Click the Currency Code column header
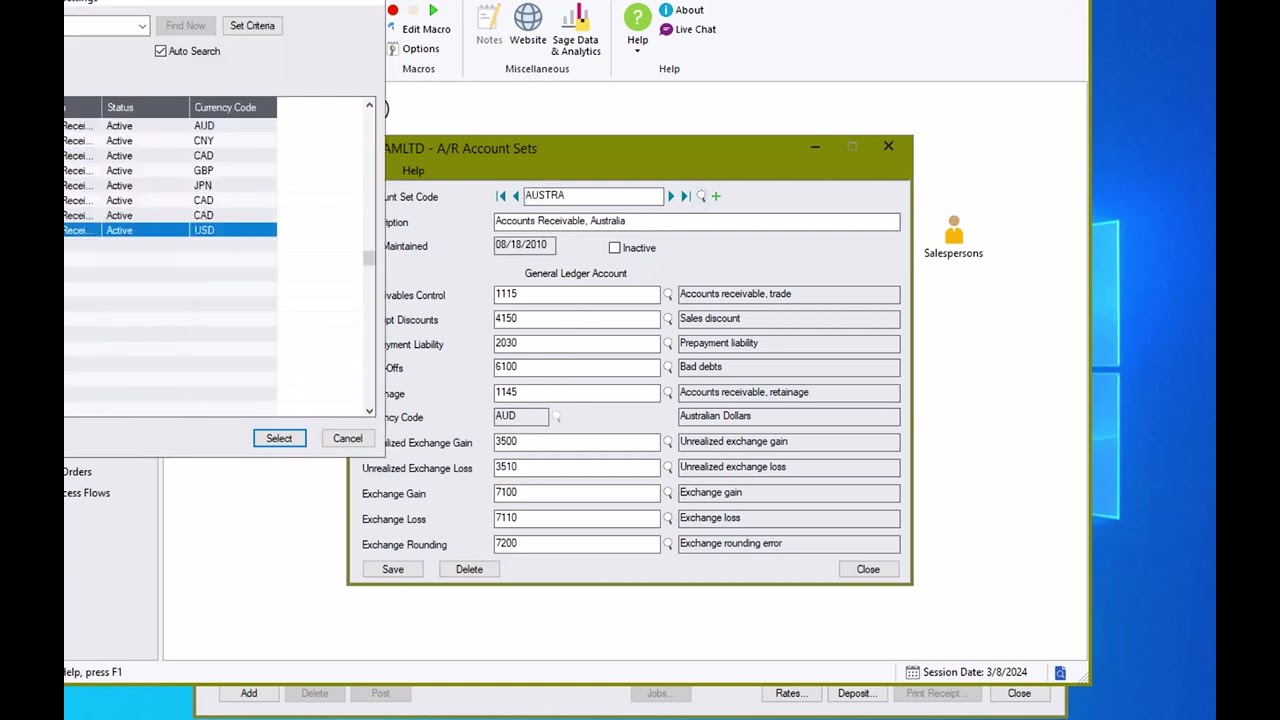The width and height of the screenshot is (1280, 720). (232, 107)
